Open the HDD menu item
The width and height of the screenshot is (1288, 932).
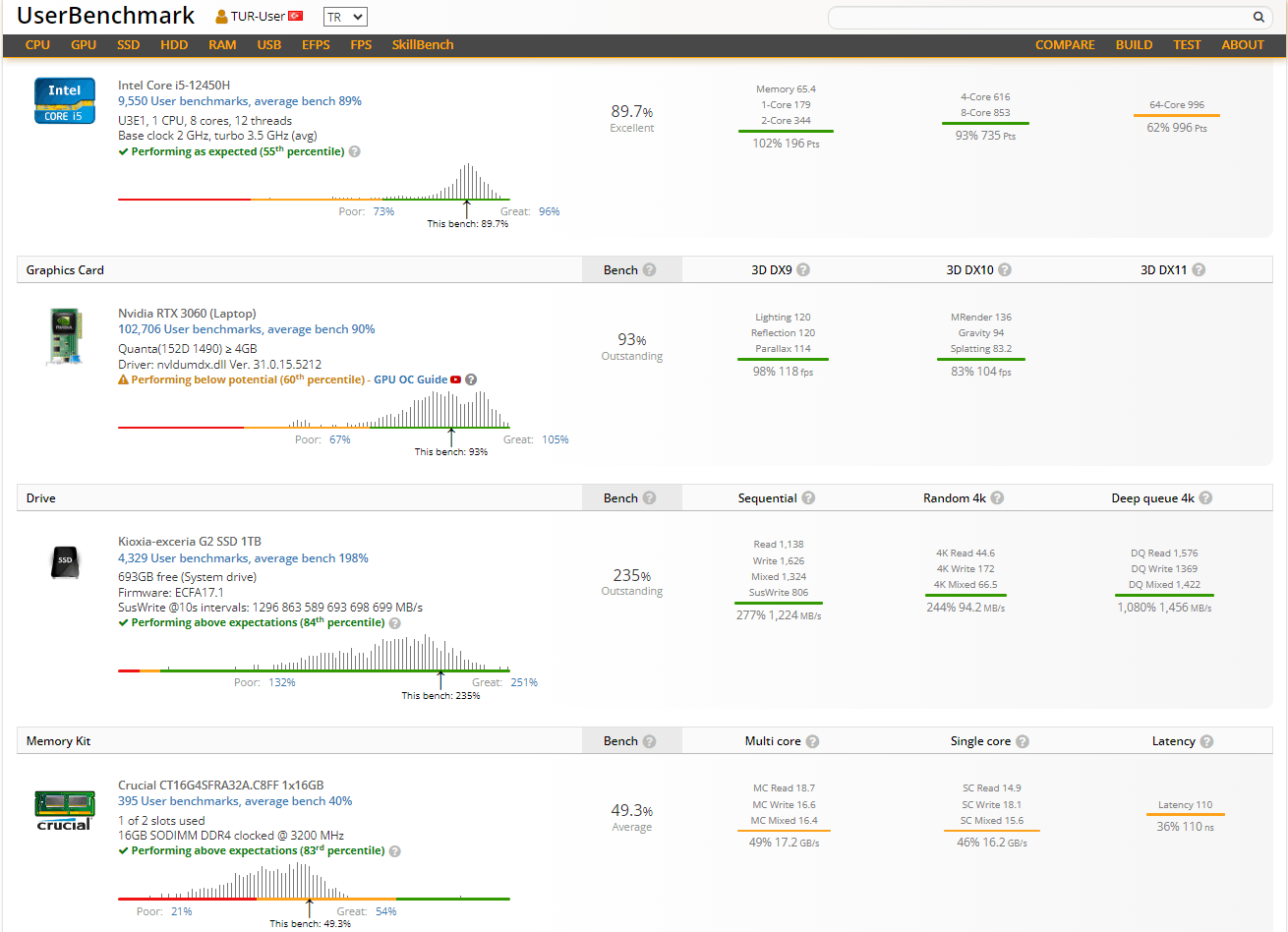[174, 44]
